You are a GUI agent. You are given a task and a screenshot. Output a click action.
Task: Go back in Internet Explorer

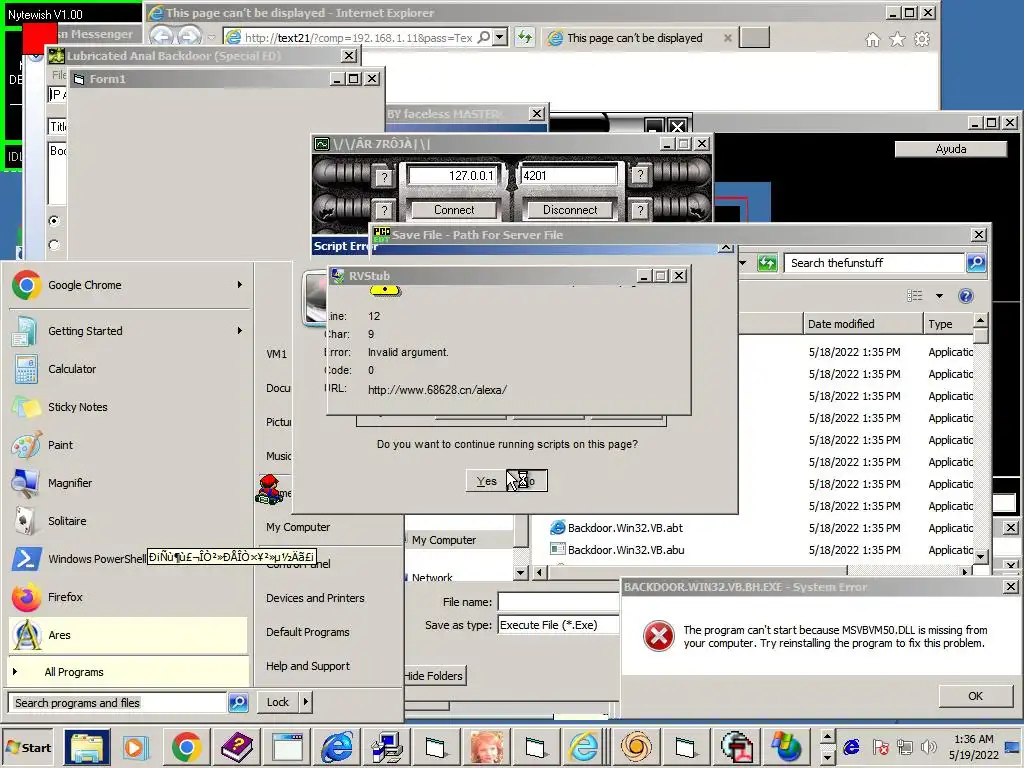(161, 36)
